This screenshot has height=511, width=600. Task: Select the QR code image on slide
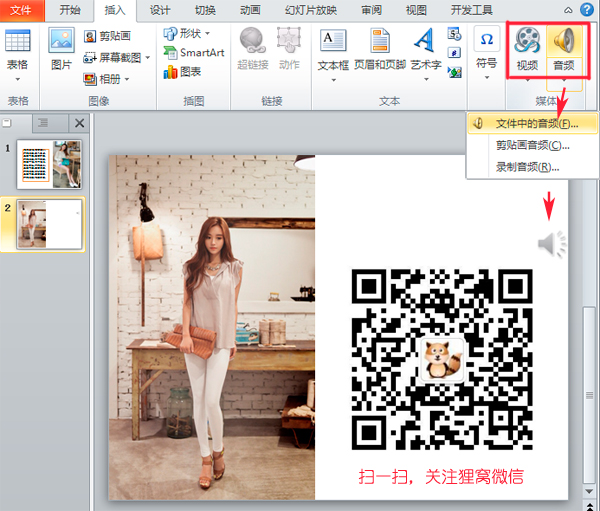coord(442,360)
